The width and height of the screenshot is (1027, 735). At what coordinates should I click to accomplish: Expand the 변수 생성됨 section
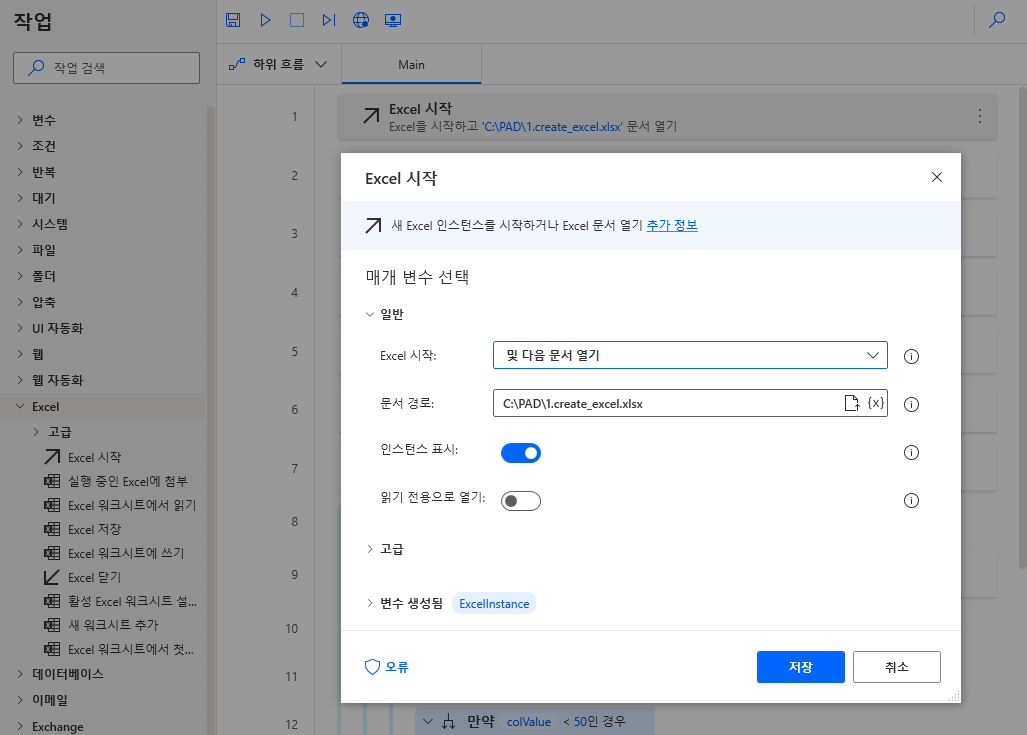(x=370, y=603)
